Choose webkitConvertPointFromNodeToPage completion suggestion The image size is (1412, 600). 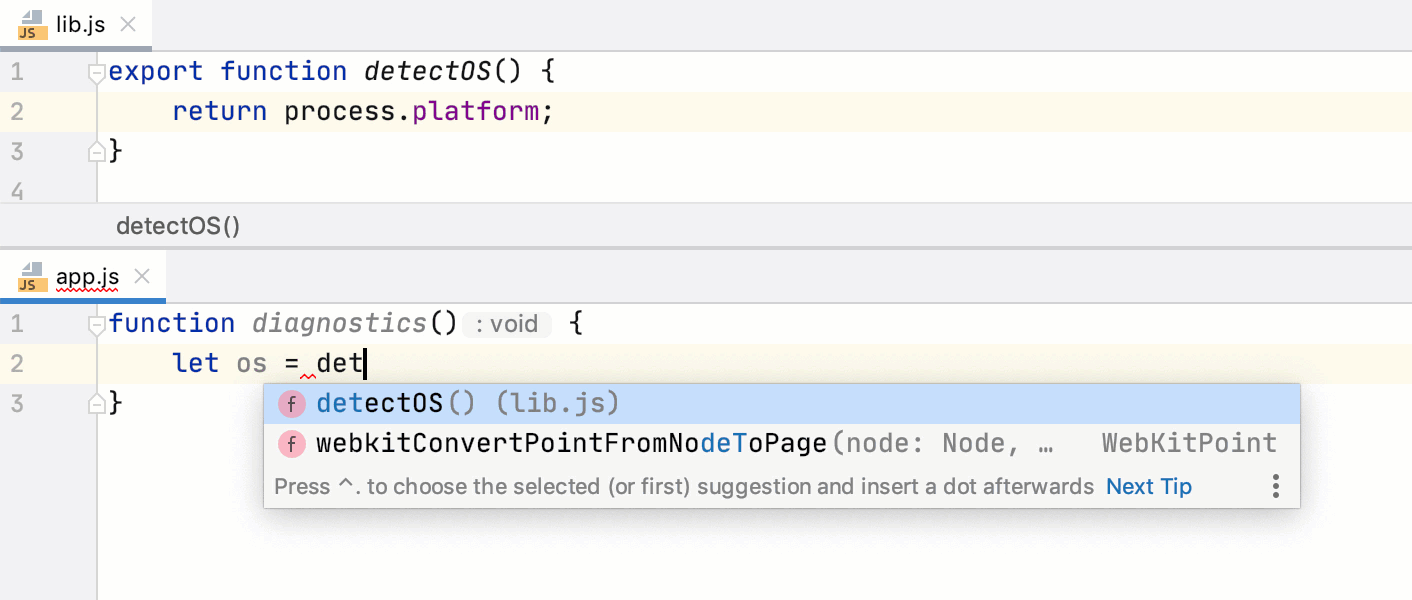[x=572, y=444]
